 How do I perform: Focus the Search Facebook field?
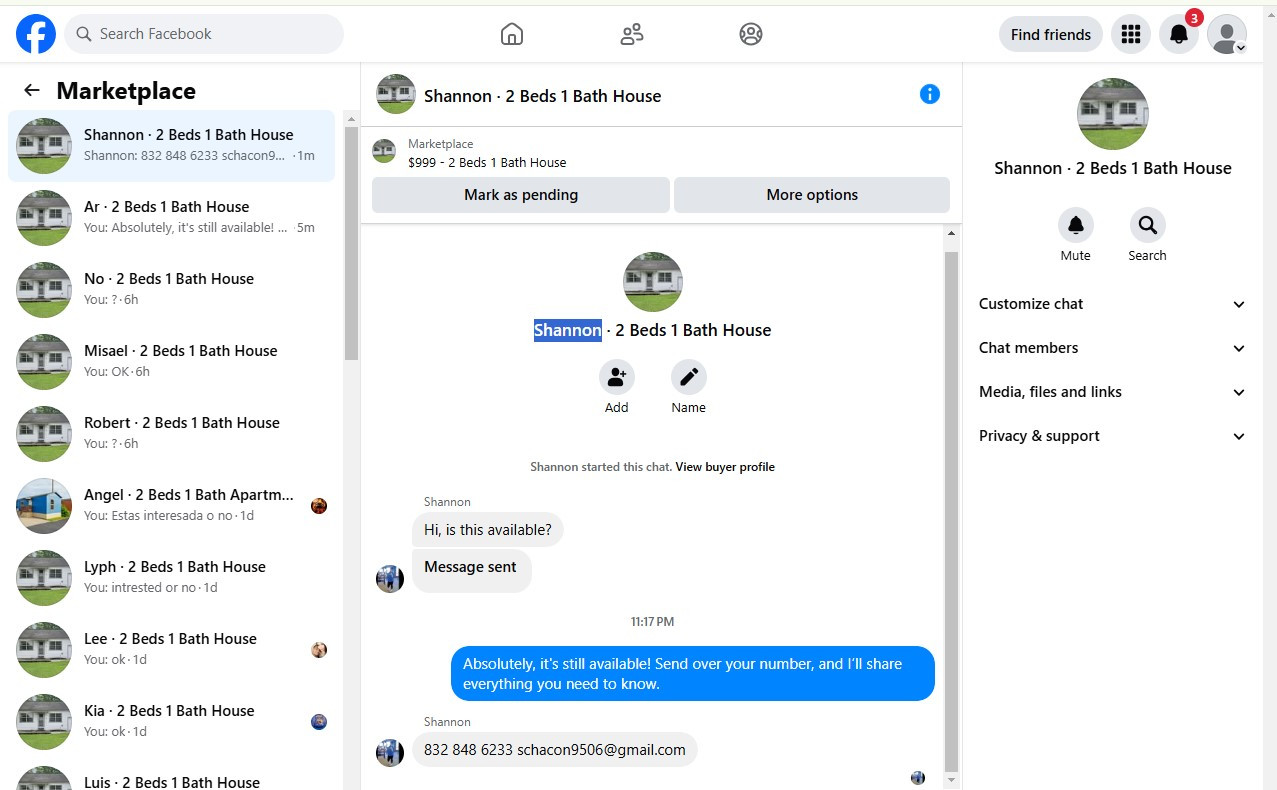[x=204, y=34]
